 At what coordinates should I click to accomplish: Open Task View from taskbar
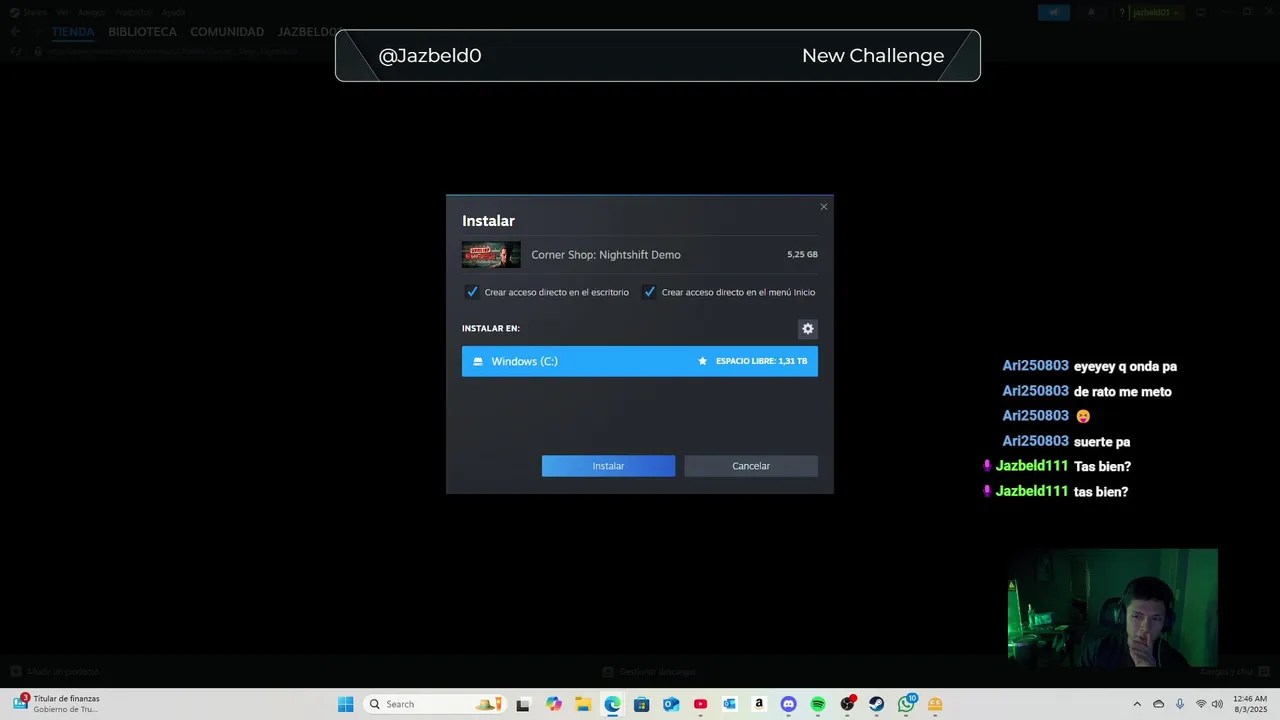(x=523, y=704)
